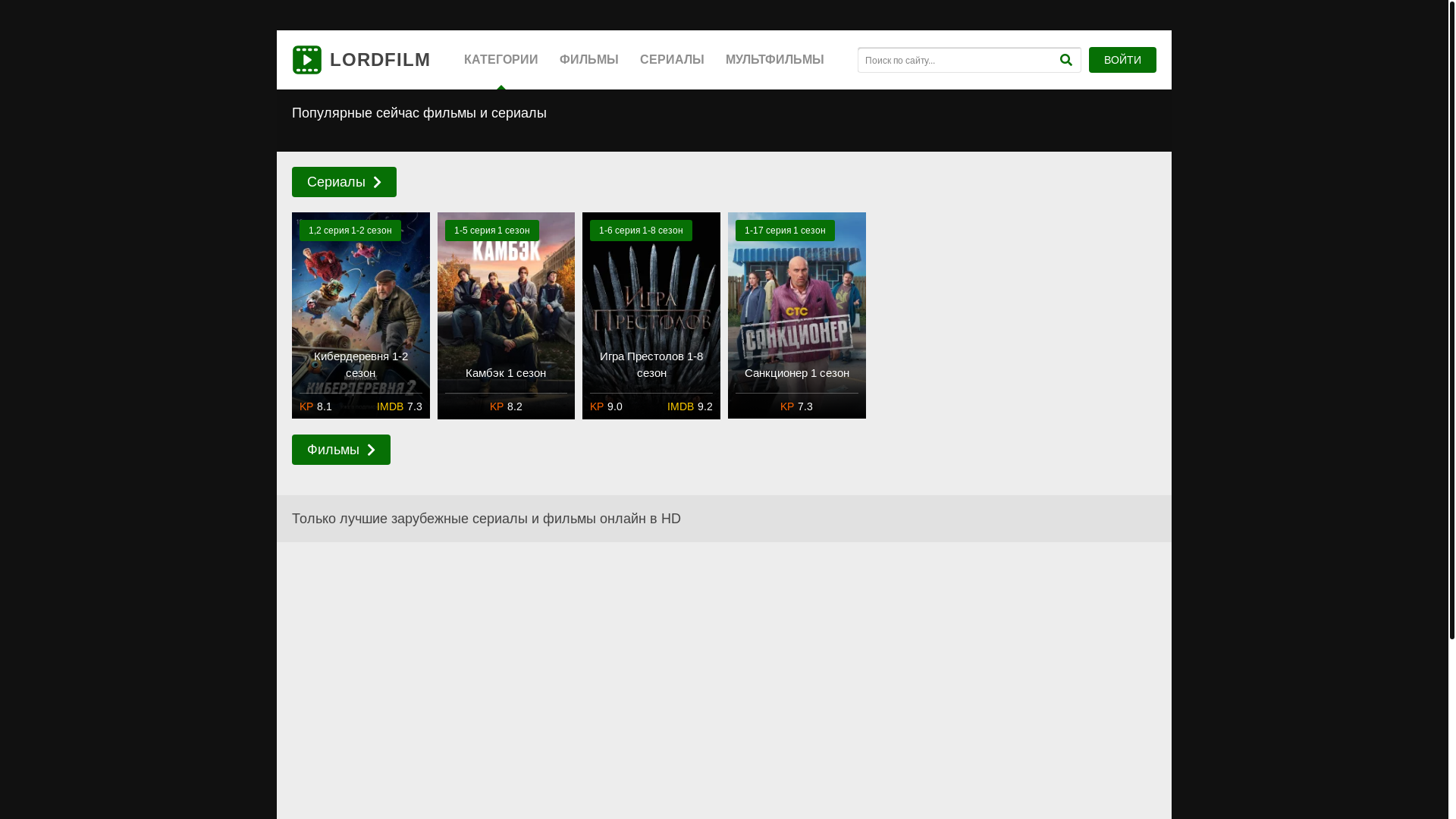Open the Фильмы navigation item
This screenshot has height=819, width=1456.
589,60
